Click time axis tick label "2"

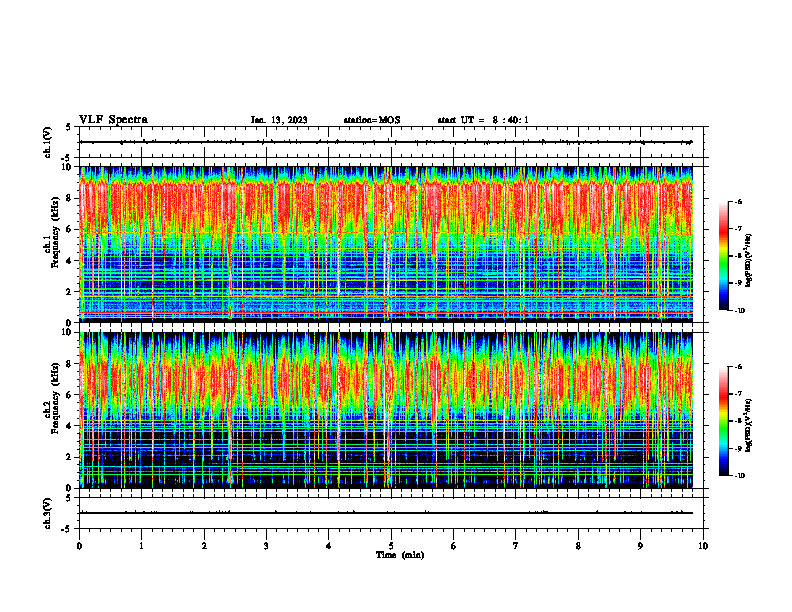click(204, 546)
